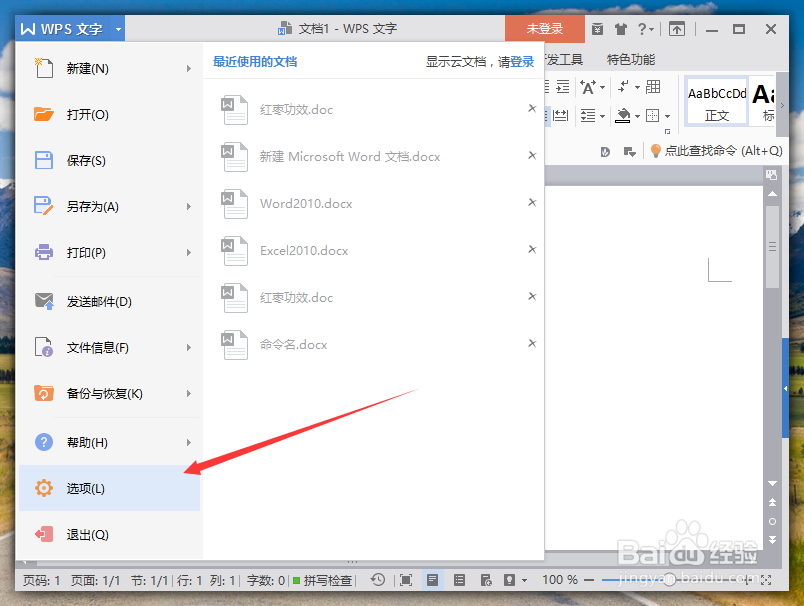Click the show paragraph marks icon

click(624, 87)
